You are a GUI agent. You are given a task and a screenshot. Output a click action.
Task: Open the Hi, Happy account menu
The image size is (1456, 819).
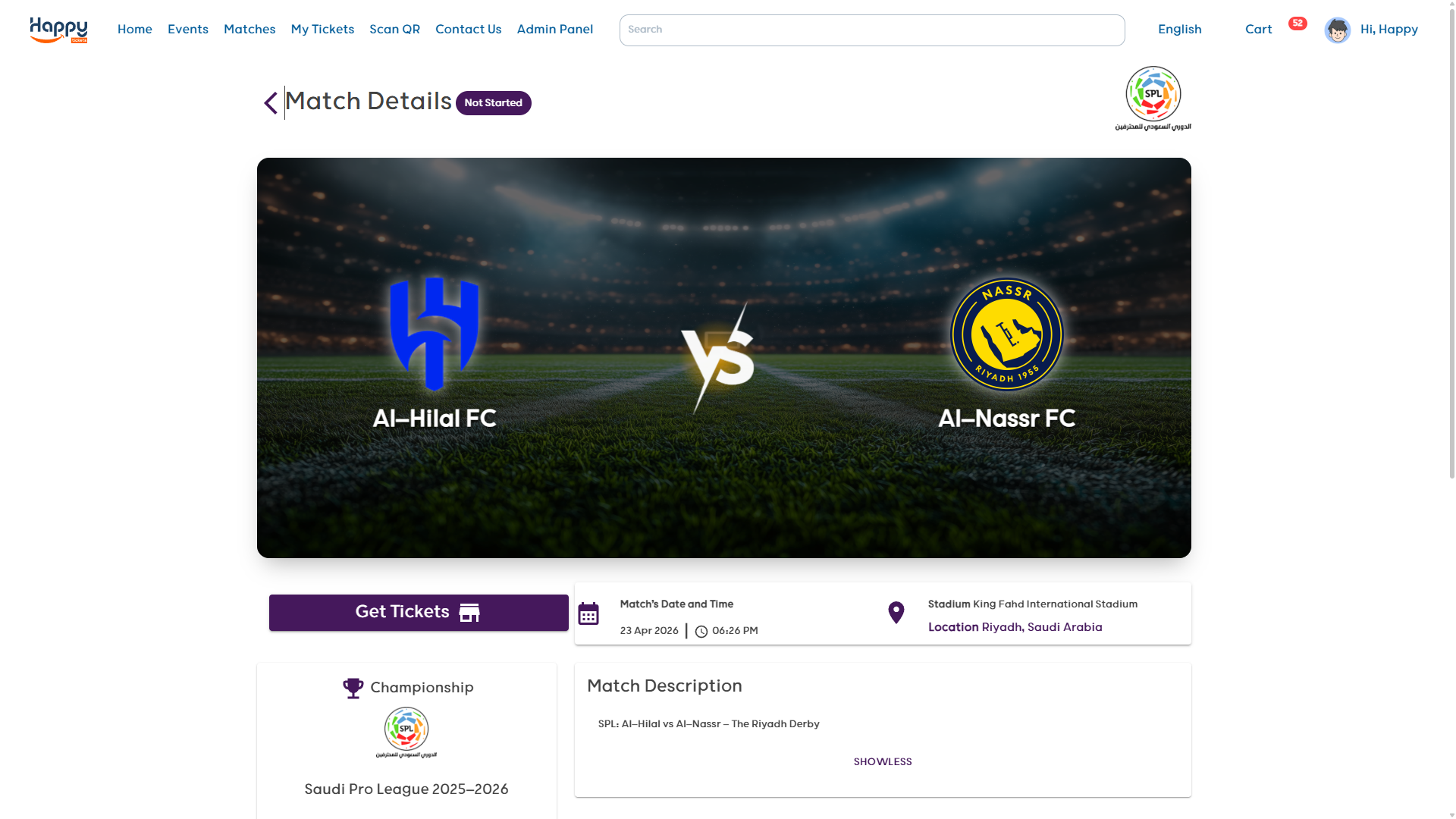(1389, 30)
